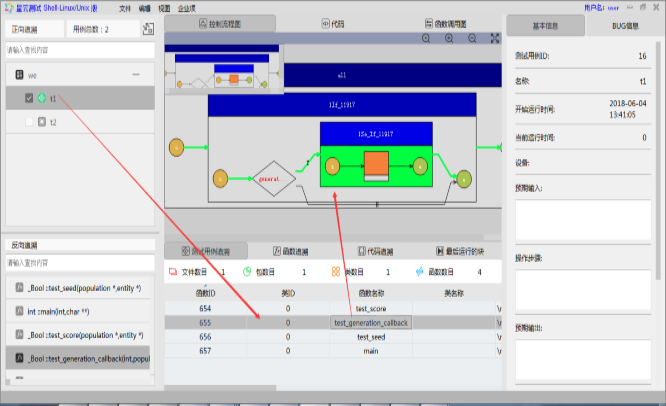Screen dimensions: 666x406
Task: Click the function icon of test_score entry
Action: (20, 335)
